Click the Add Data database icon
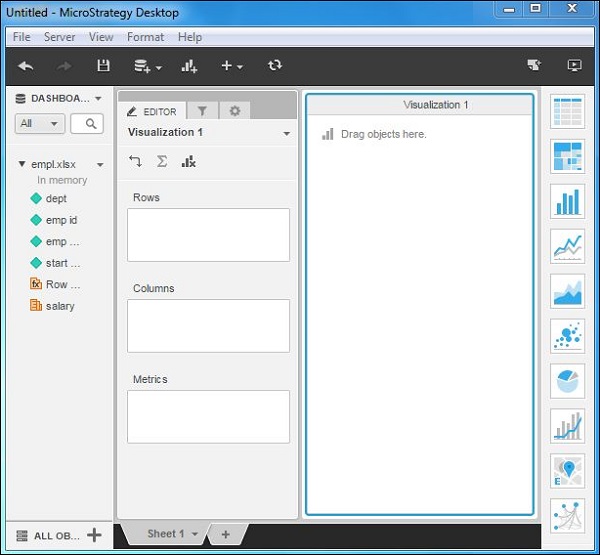This screenshot has width=600, height=555. tap(142, 66)
